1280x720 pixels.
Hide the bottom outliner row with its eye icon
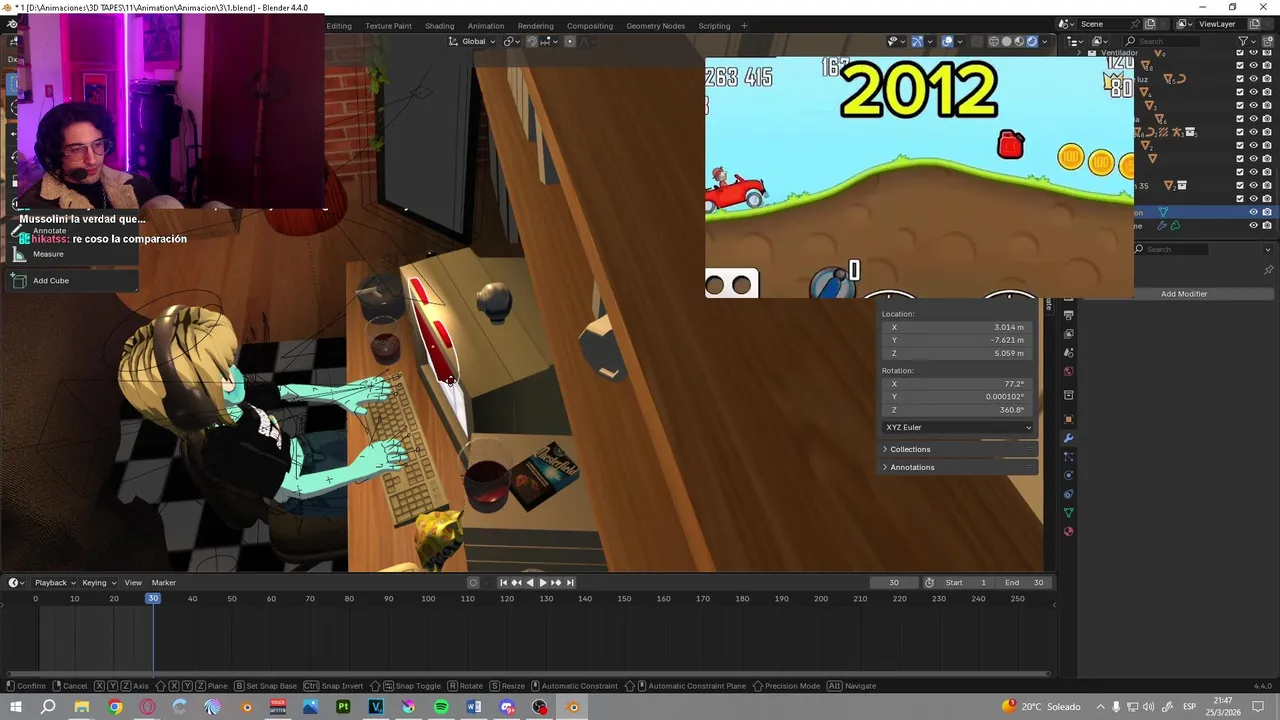pos(1253,225)
